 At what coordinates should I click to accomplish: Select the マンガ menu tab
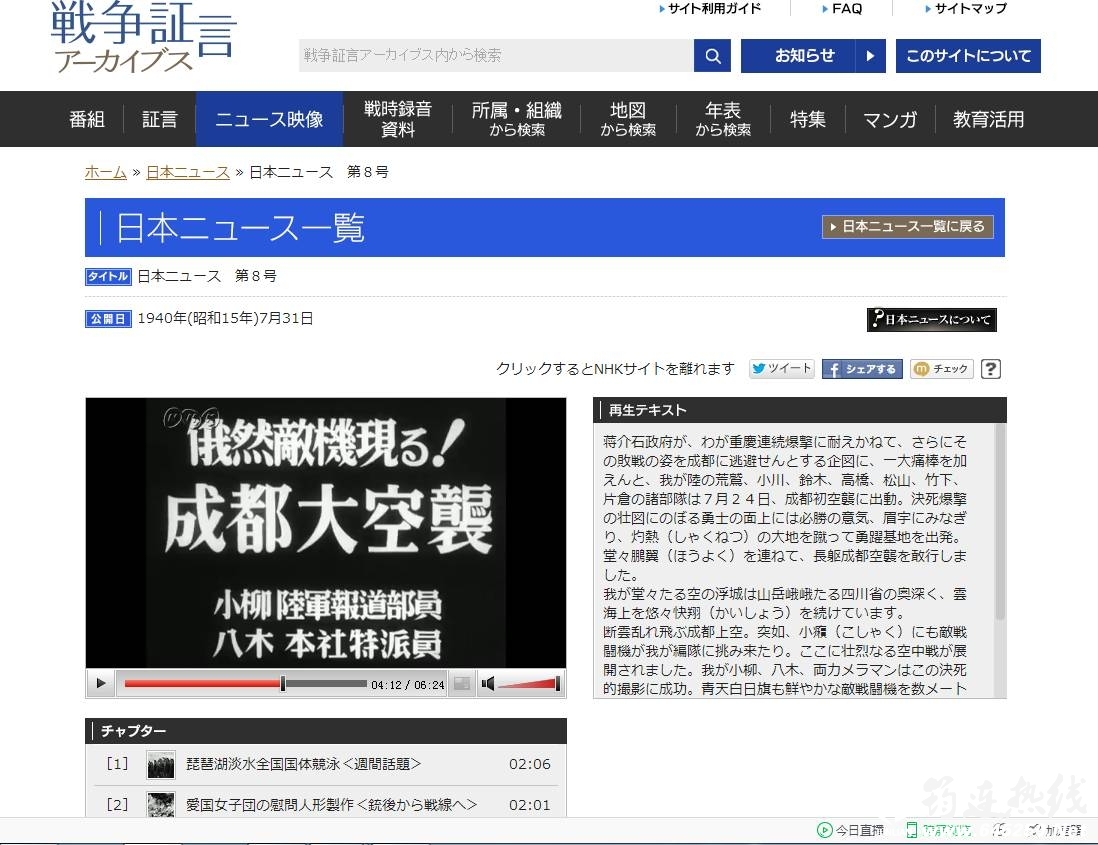pyautogui.click(x=890, y=119)
